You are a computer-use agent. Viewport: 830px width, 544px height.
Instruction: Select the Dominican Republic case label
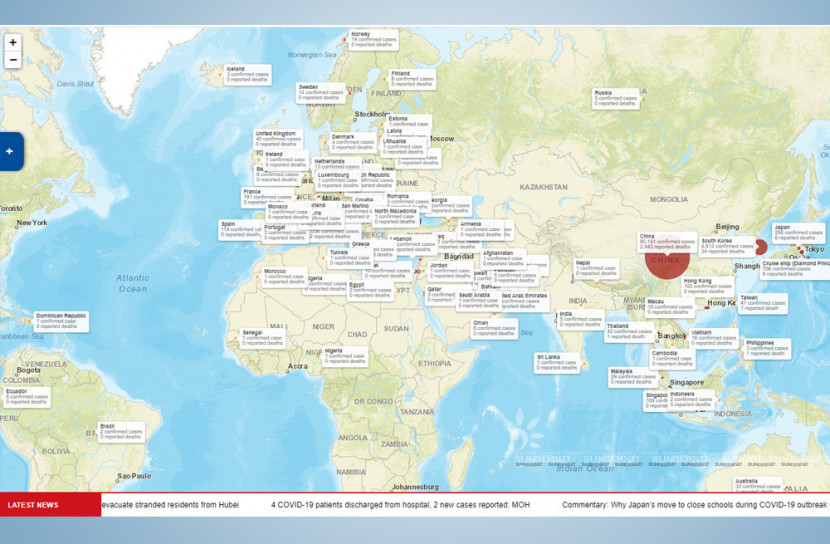pyautogui.click(x=61, y=321)
